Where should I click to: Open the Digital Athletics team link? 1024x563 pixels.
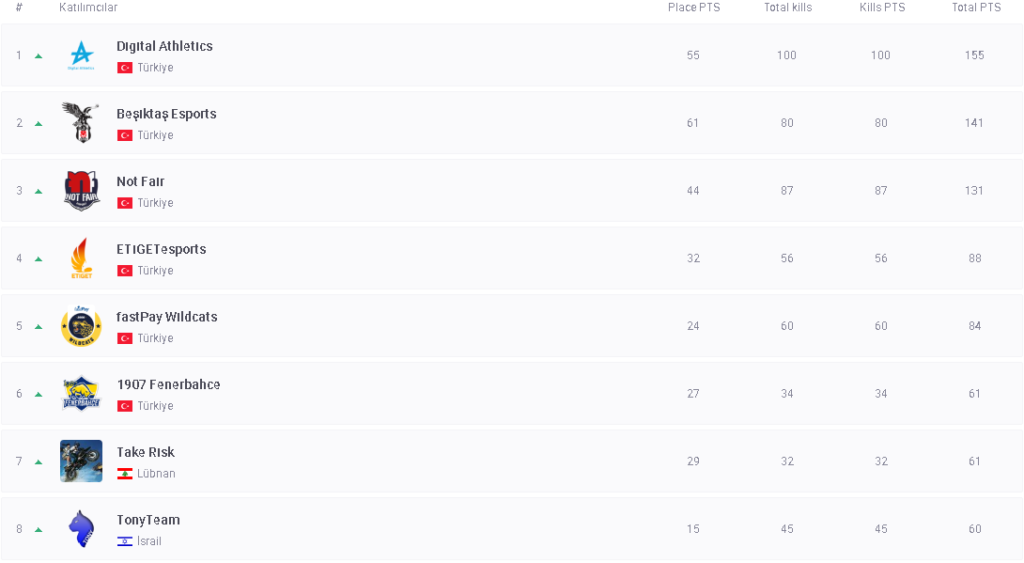[164, 46]
